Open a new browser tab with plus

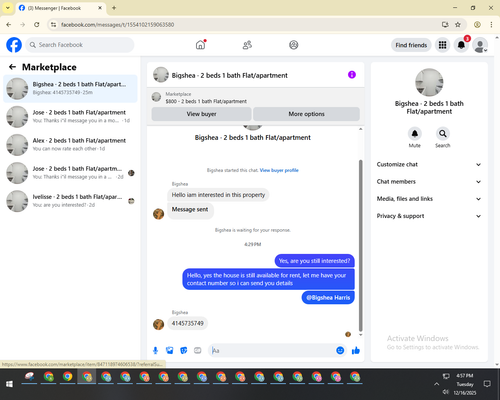coord(114,8)
